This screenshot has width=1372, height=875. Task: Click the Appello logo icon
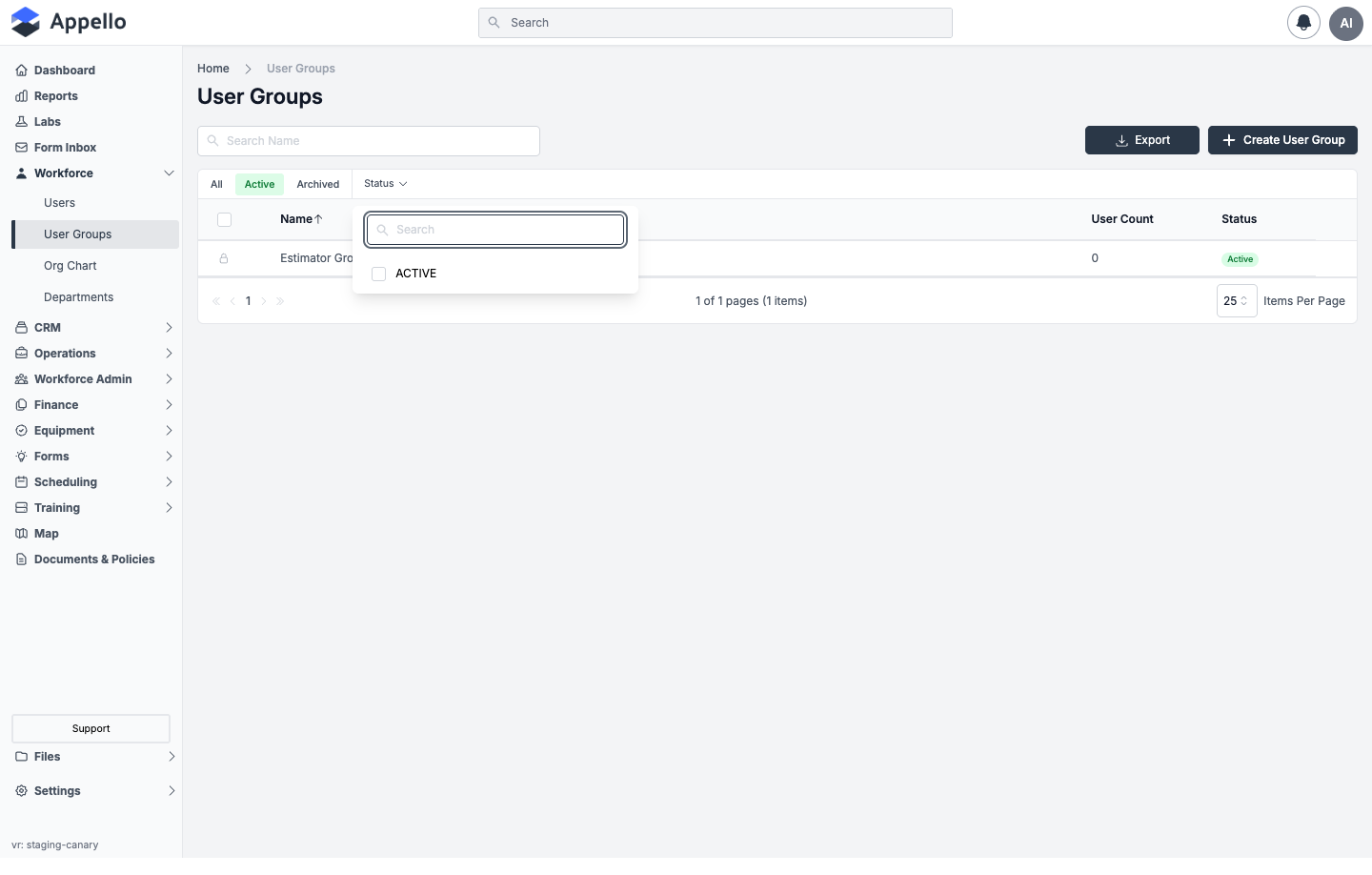tap(26, 22)
